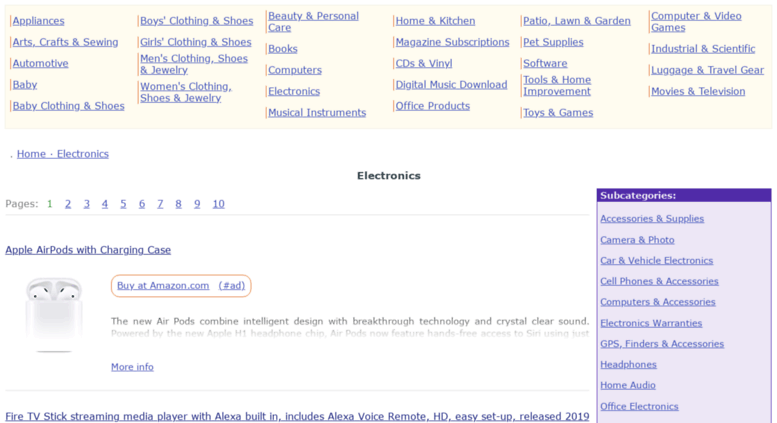Open Men's Clothing, Shoes & Jewelry
The width and height of the screenshot is (777, 423).
pos(194,64)
